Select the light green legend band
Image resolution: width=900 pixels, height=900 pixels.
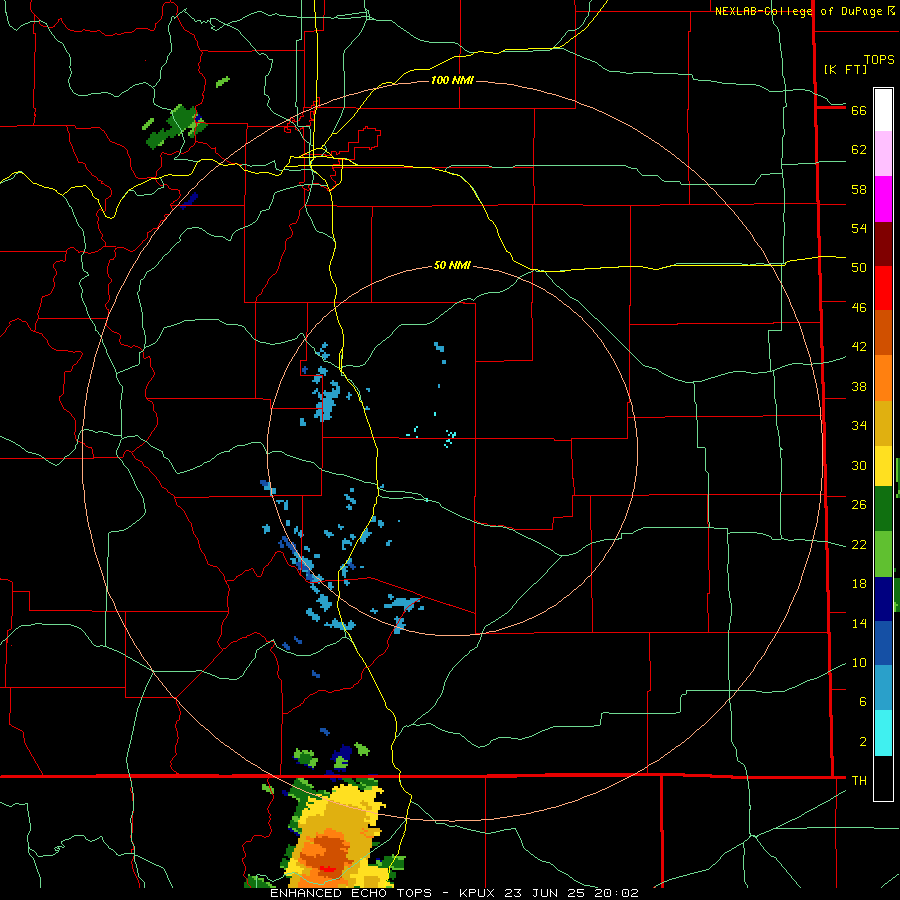pos(883,554)
